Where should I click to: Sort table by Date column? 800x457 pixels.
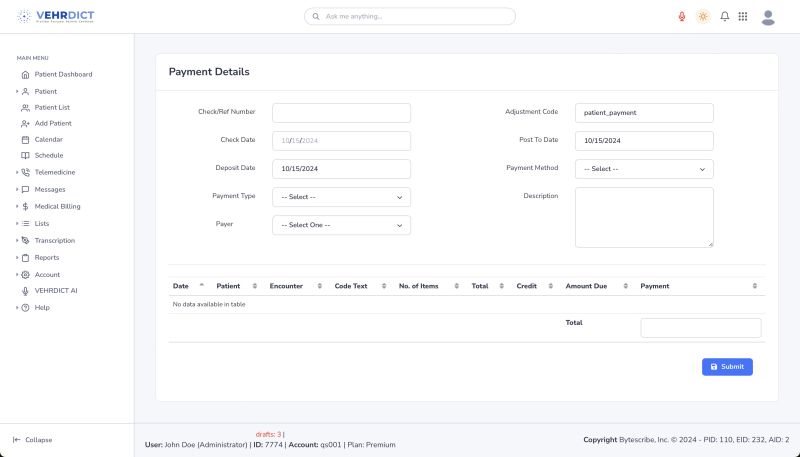(x=188, y=286)
